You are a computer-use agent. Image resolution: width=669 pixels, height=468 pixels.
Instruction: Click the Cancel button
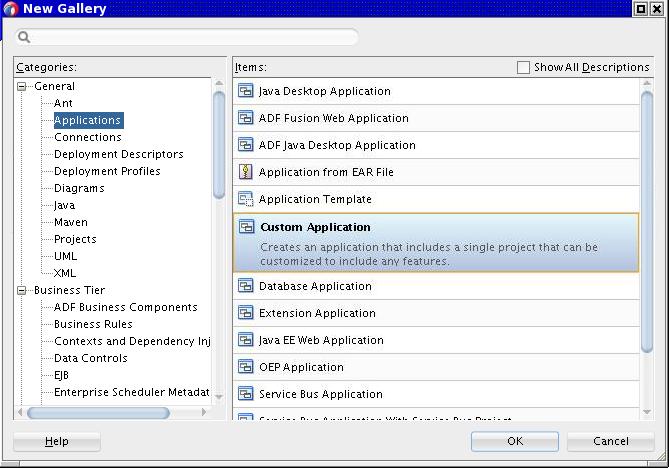611,441
